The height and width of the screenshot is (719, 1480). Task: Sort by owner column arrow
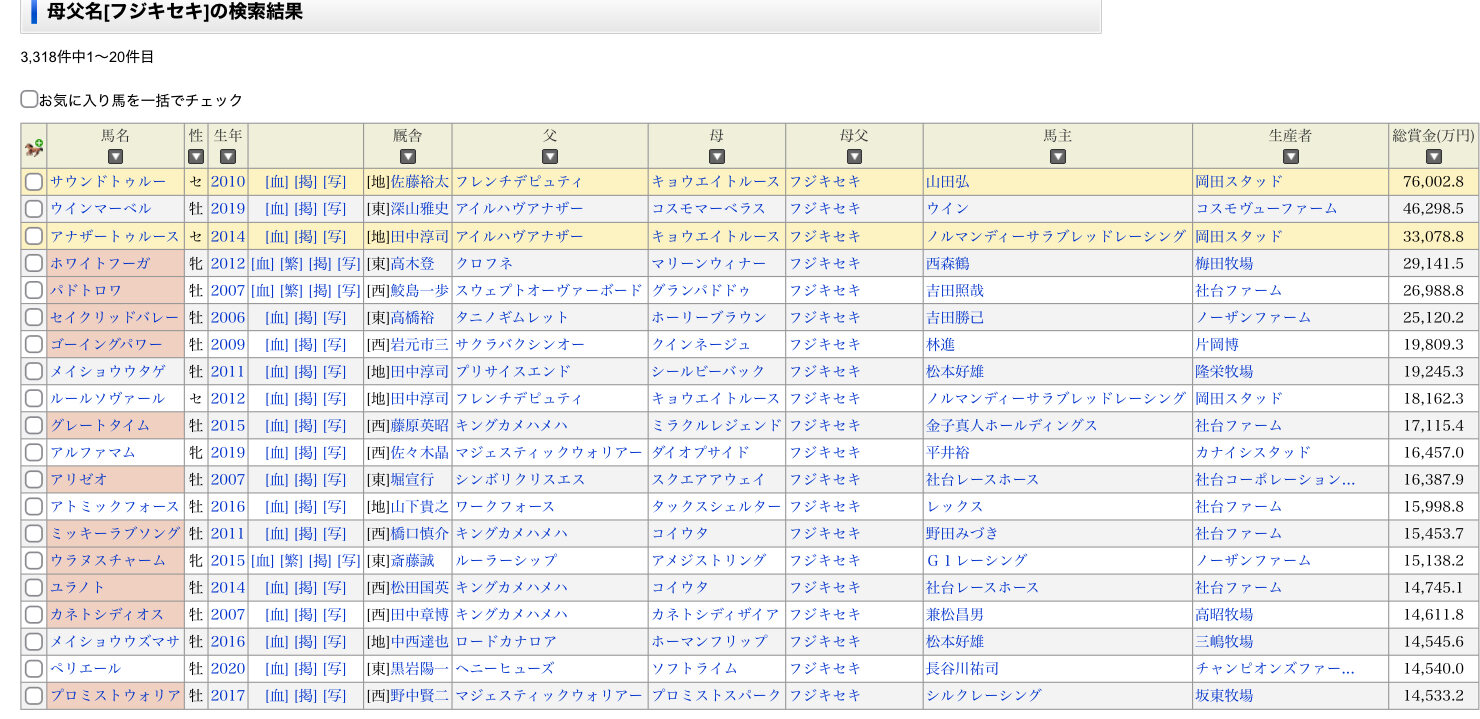tap(1058, 157)
